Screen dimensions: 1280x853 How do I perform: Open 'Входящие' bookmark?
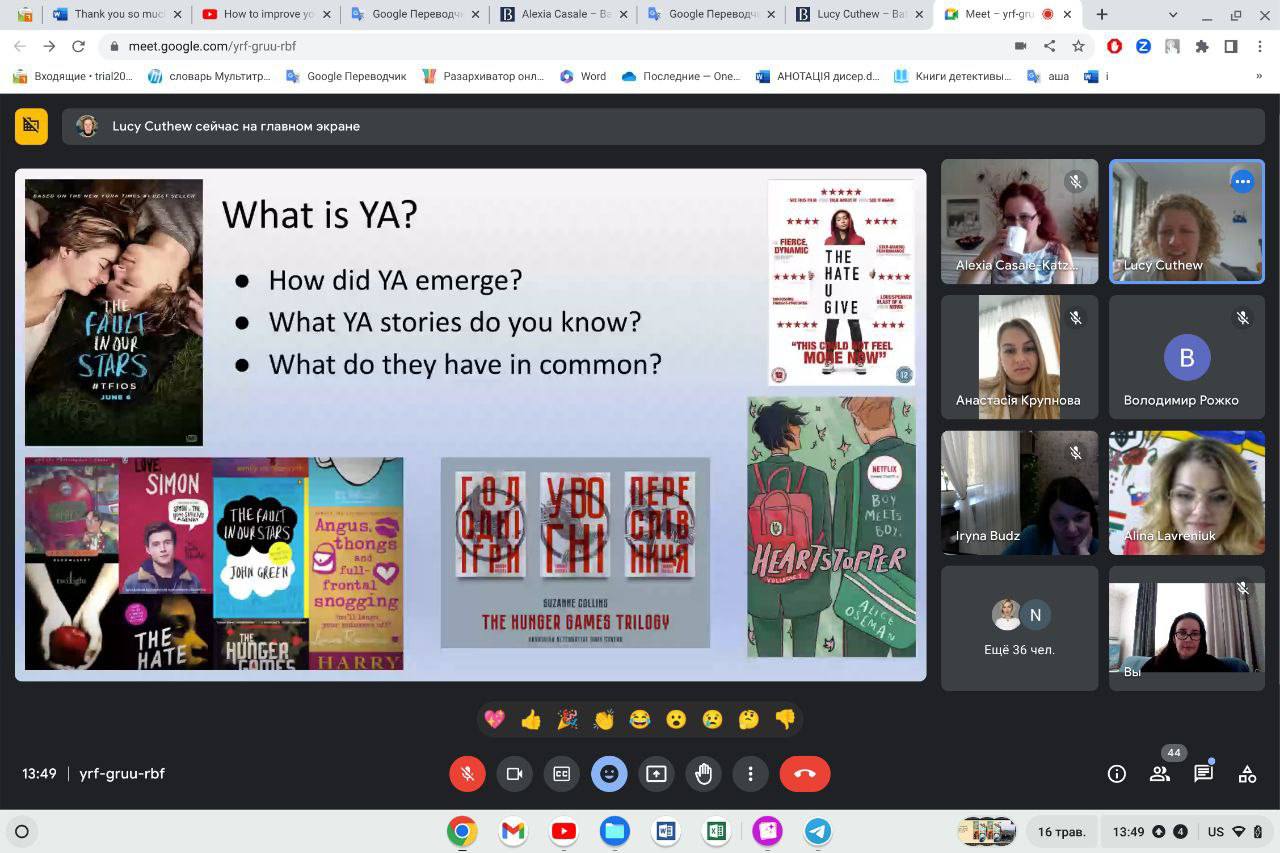click(x=73, y=76)
